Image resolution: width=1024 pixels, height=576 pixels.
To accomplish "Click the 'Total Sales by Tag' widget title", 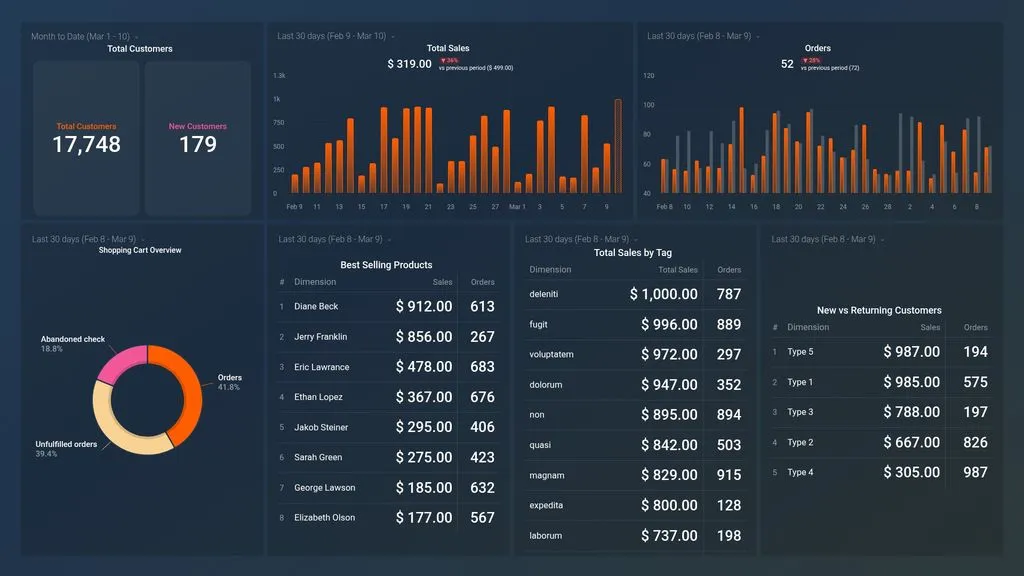I will (x=633, y=253).
